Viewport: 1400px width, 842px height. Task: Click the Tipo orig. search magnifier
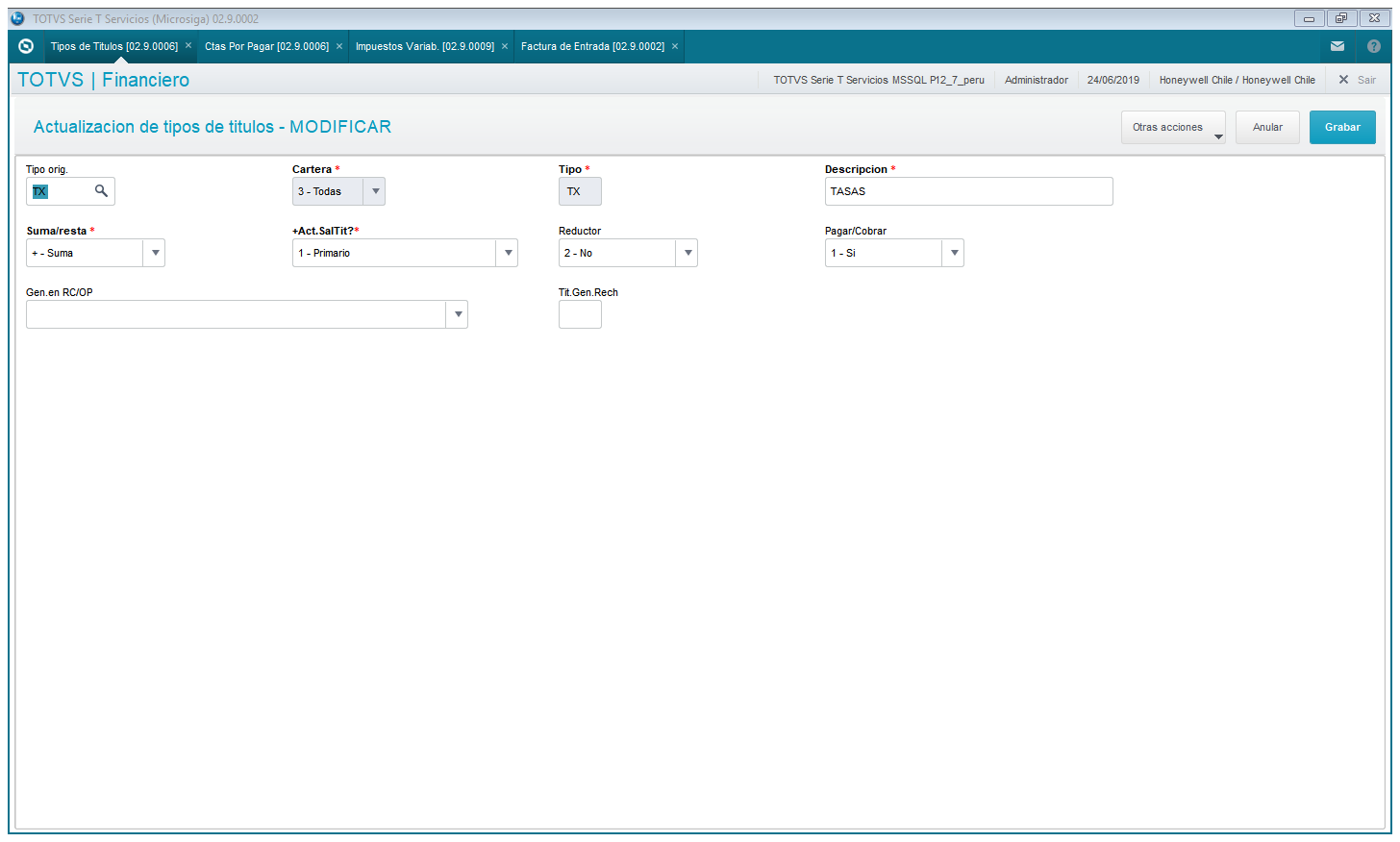(101, 191)
